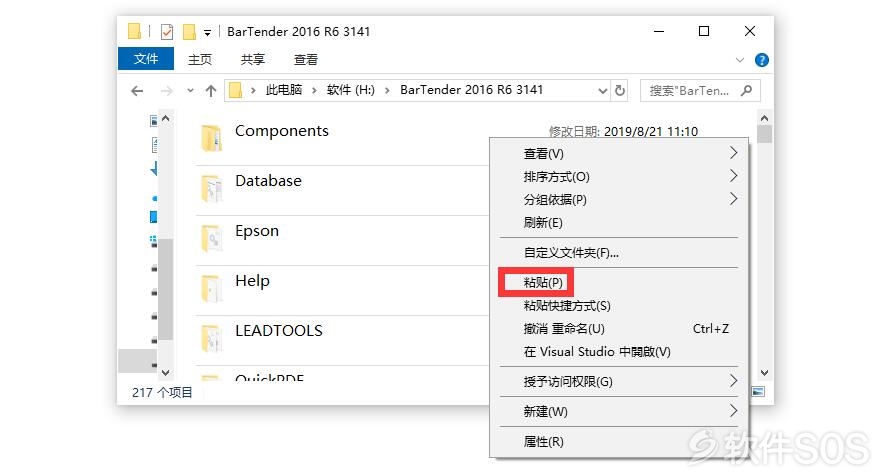Screen dimensions: 883x475
Task: Open the 主页 ribbon tab
Action: (x=199, y=59)
